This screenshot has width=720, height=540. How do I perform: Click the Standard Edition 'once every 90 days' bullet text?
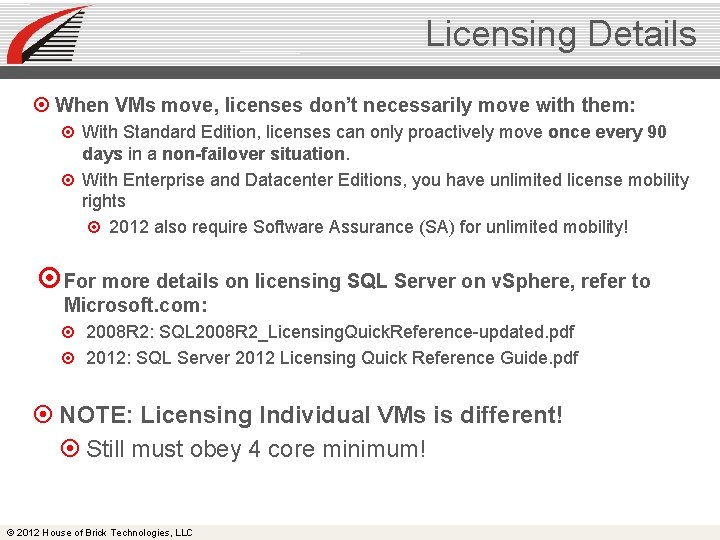pyautogui.click(x=374, y=143)
